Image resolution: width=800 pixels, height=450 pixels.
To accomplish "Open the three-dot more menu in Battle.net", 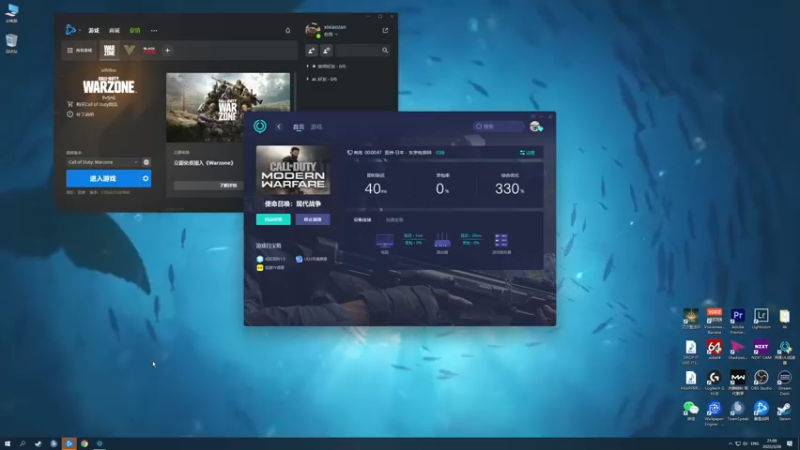I will [154, 31].
